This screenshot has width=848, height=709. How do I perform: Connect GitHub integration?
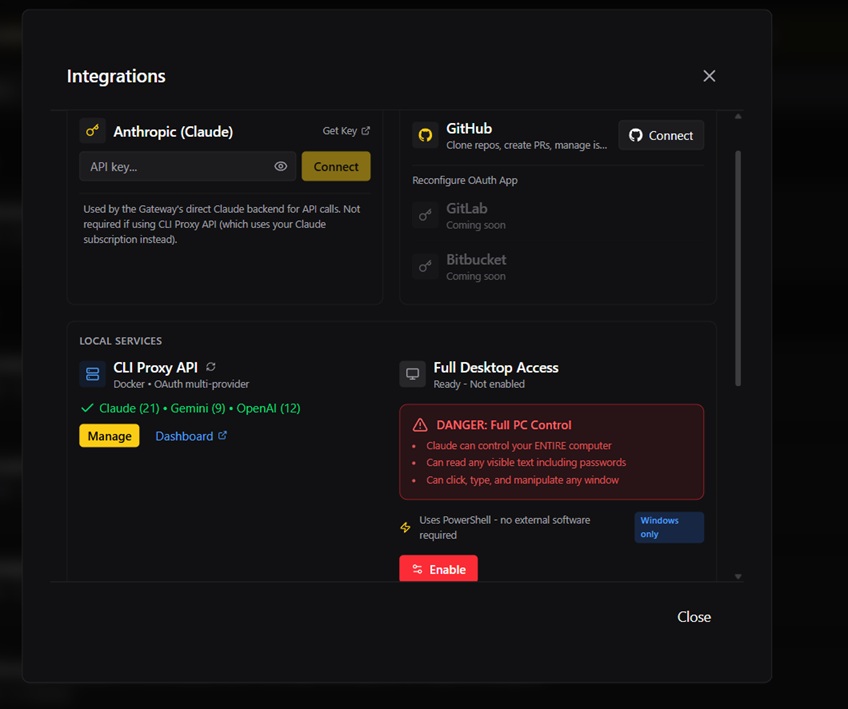660,135
